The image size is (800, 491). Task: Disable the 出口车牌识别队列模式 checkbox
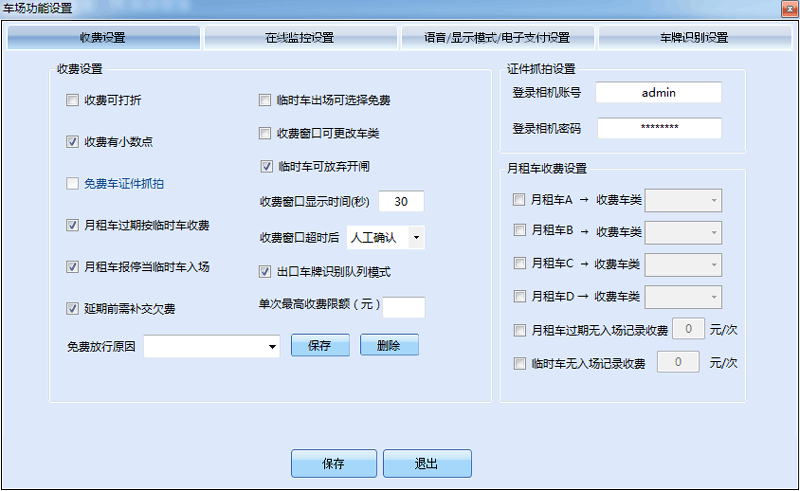click(265, 271)
